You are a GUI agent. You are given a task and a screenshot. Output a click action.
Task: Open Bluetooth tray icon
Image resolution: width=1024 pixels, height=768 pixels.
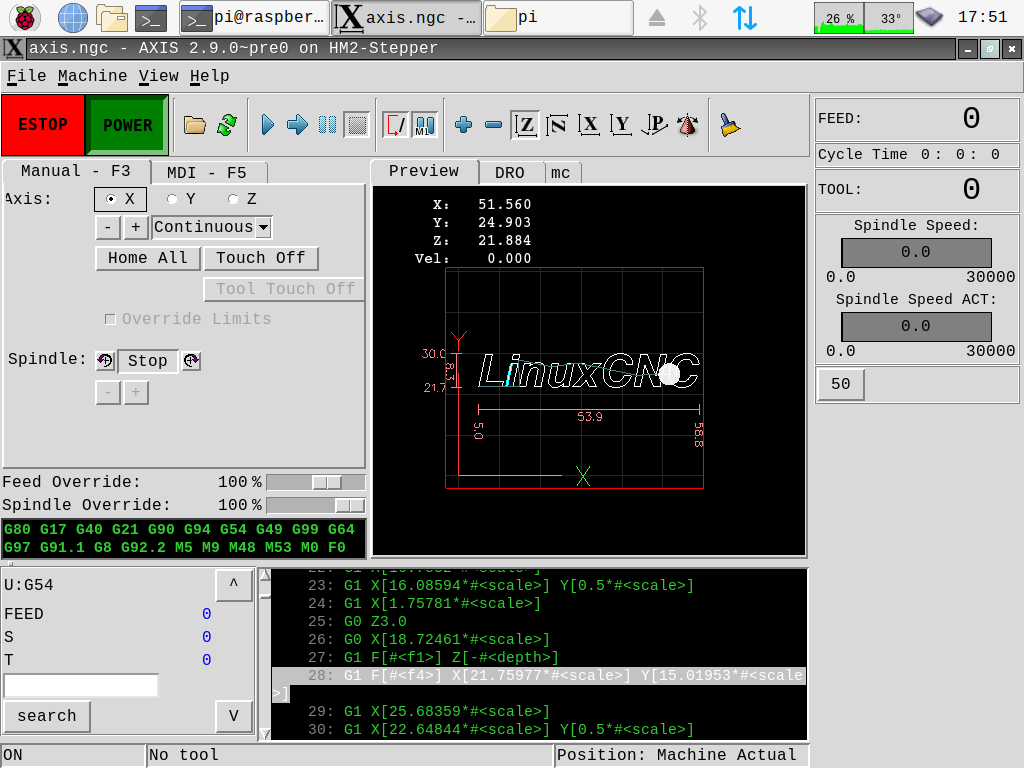pyautogui.click(x=699, y=18)
